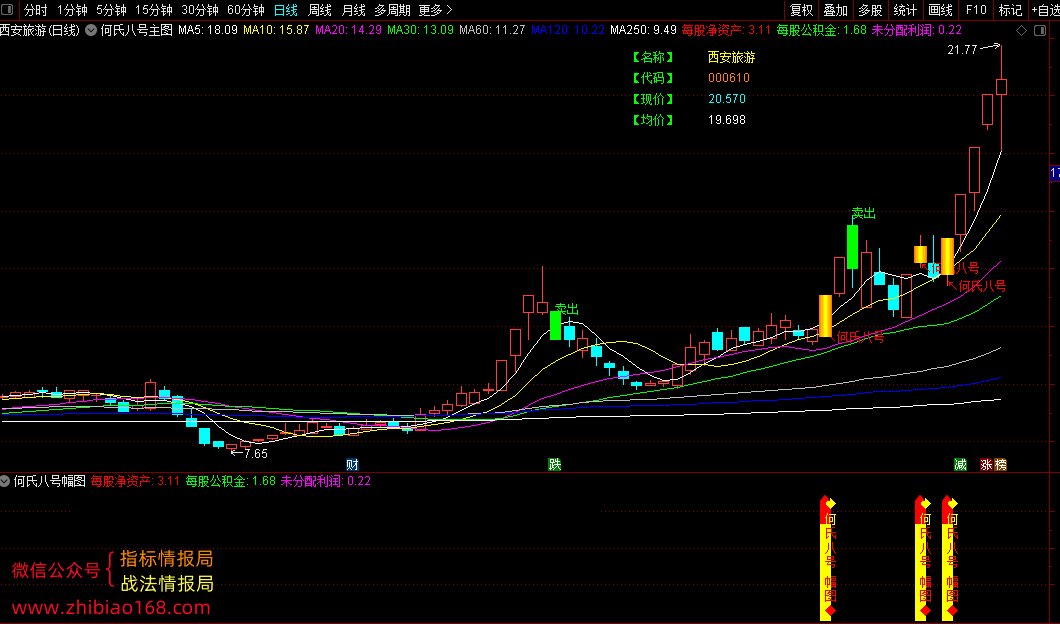1060x624 pixels.
Task: Click the window split icon at top-right
Action: coord(1040,30)
